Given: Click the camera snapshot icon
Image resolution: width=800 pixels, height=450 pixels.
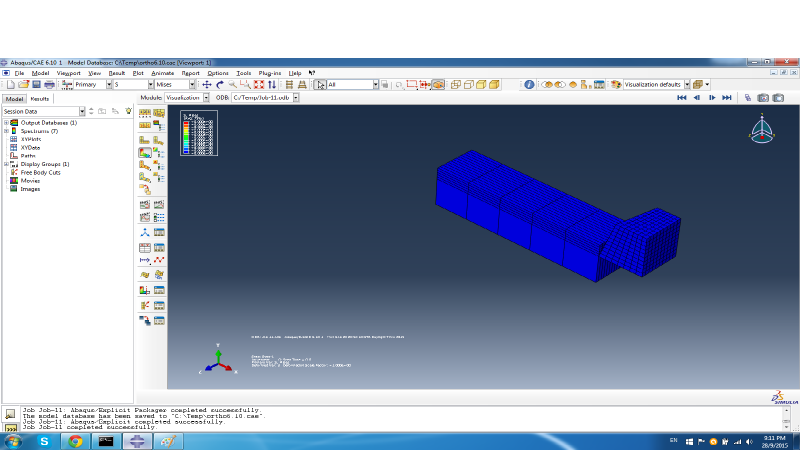Looking at the screenshot, I should (x=763, y=98).
